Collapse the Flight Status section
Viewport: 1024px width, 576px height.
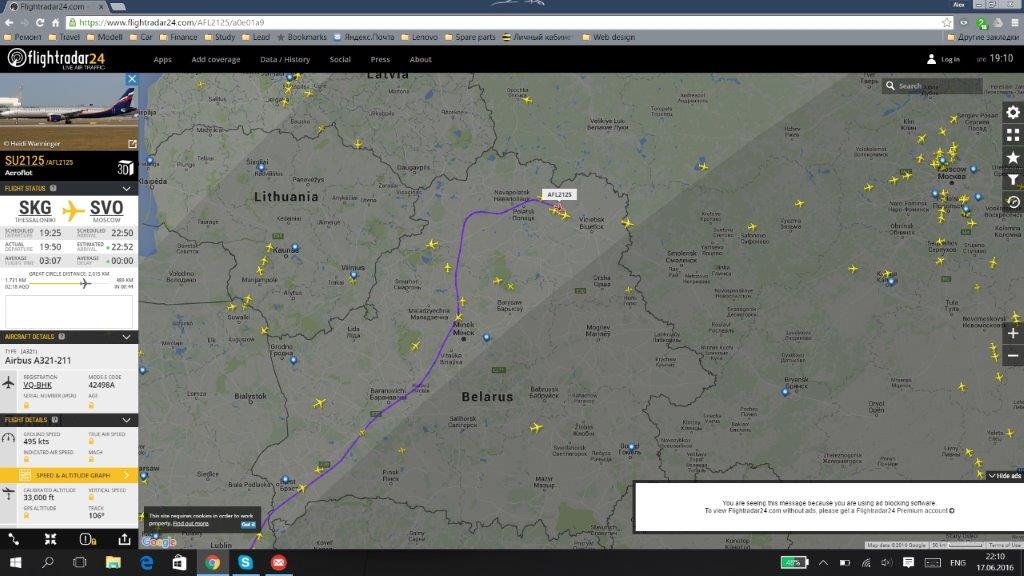coord(127,188)
